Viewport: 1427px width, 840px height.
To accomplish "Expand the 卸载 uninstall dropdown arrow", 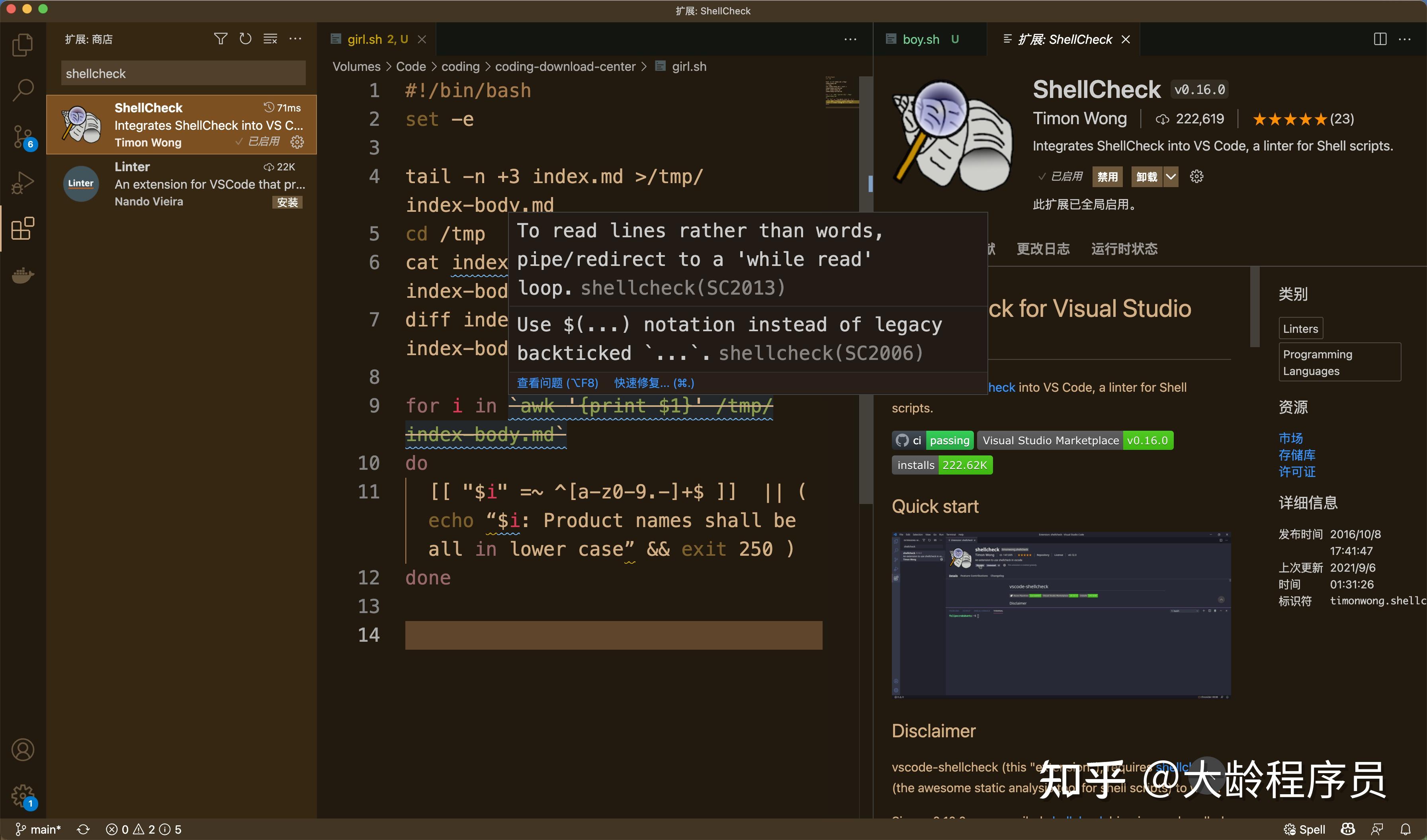I will 1171,177.
